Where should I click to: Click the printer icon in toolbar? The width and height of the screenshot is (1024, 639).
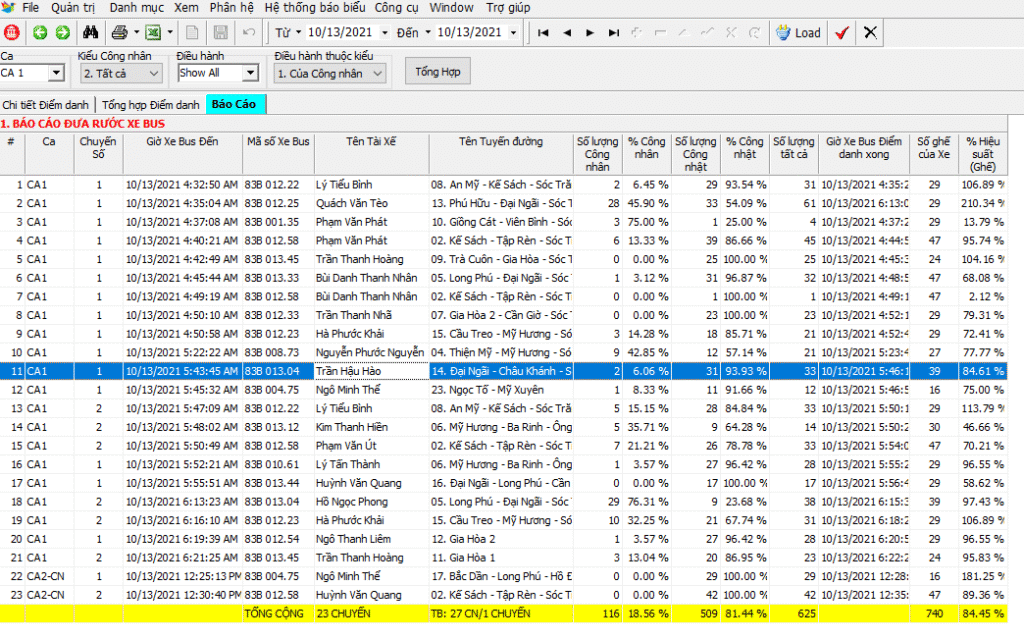[x=119, y=33]
